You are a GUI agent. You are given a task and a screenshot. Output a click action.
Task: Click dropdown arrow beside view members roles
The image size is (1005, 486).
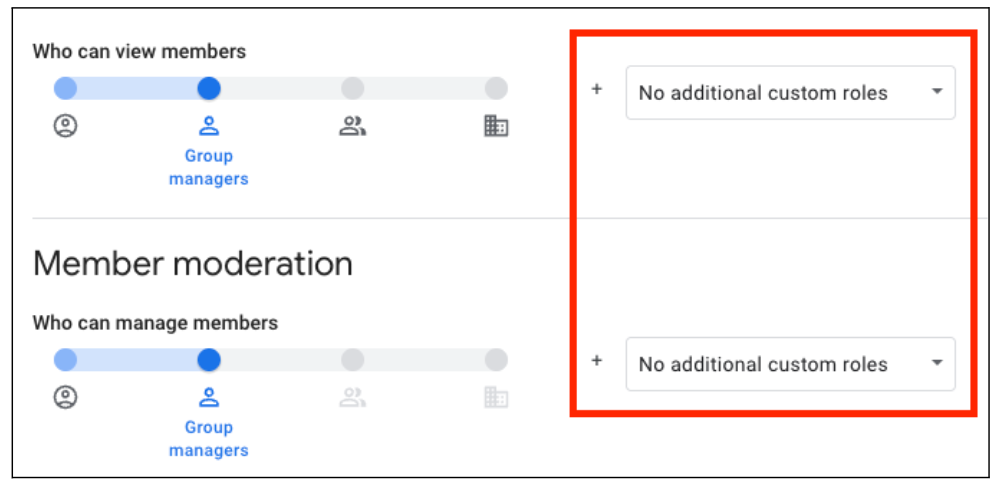[936, 92]
